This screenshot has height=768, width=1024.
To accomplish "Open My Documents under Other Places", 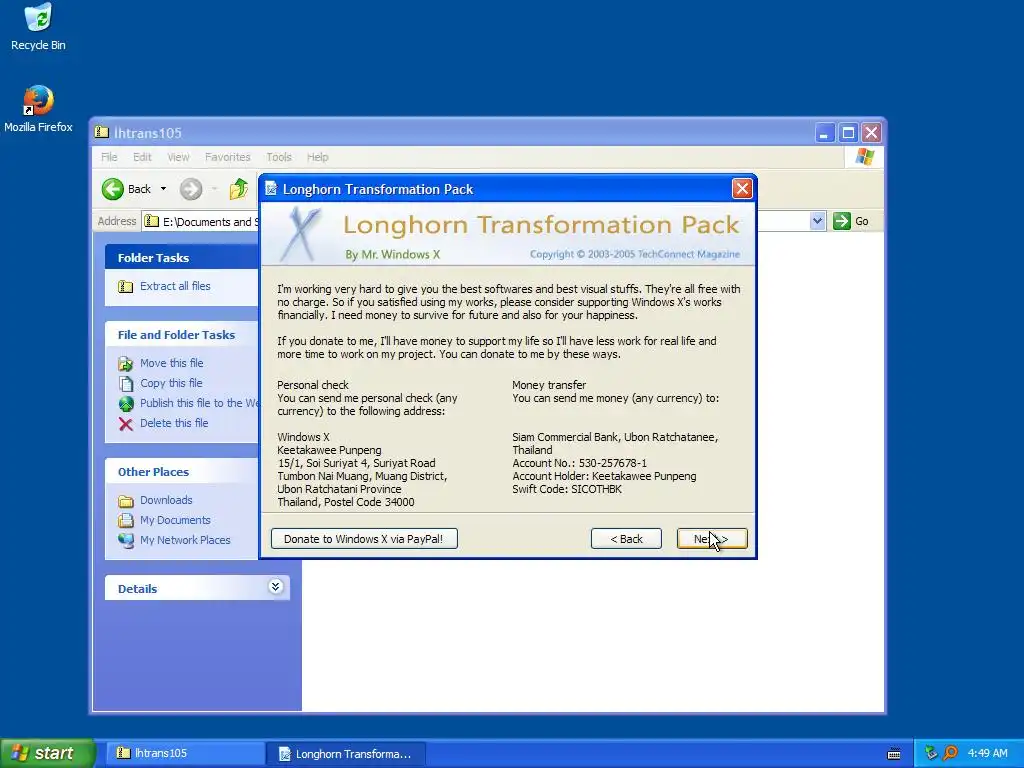I will pos(175,520).
